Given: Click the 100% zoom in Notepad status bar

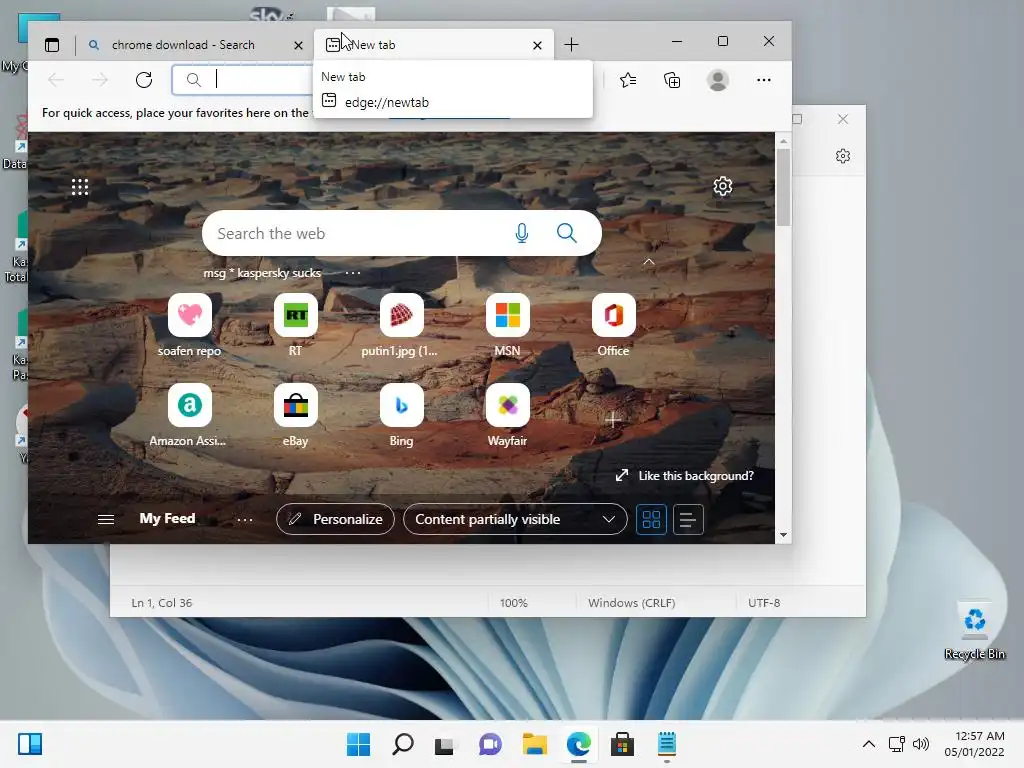Looking at the screenshot, I should coord(513,603).
